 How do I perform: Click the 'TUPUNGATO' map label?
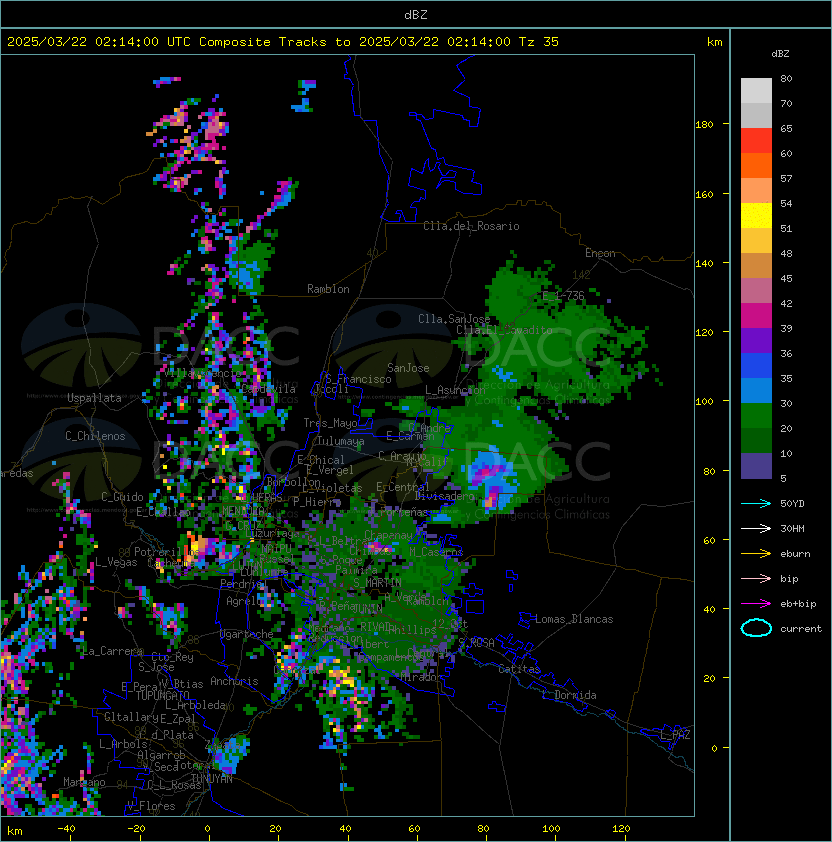163,695
